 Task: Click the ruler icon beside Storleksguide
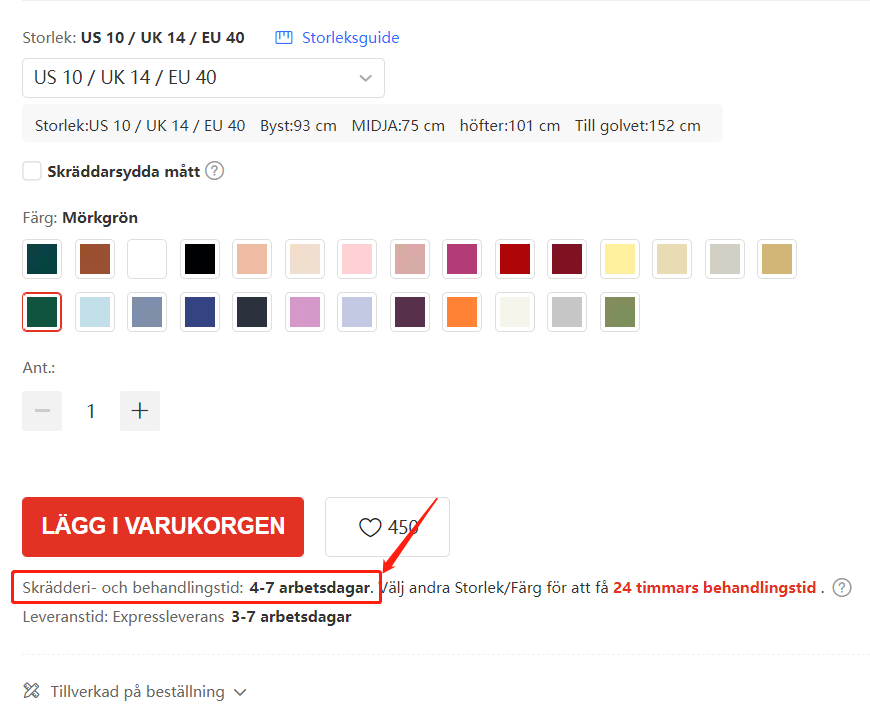point(284,38)
